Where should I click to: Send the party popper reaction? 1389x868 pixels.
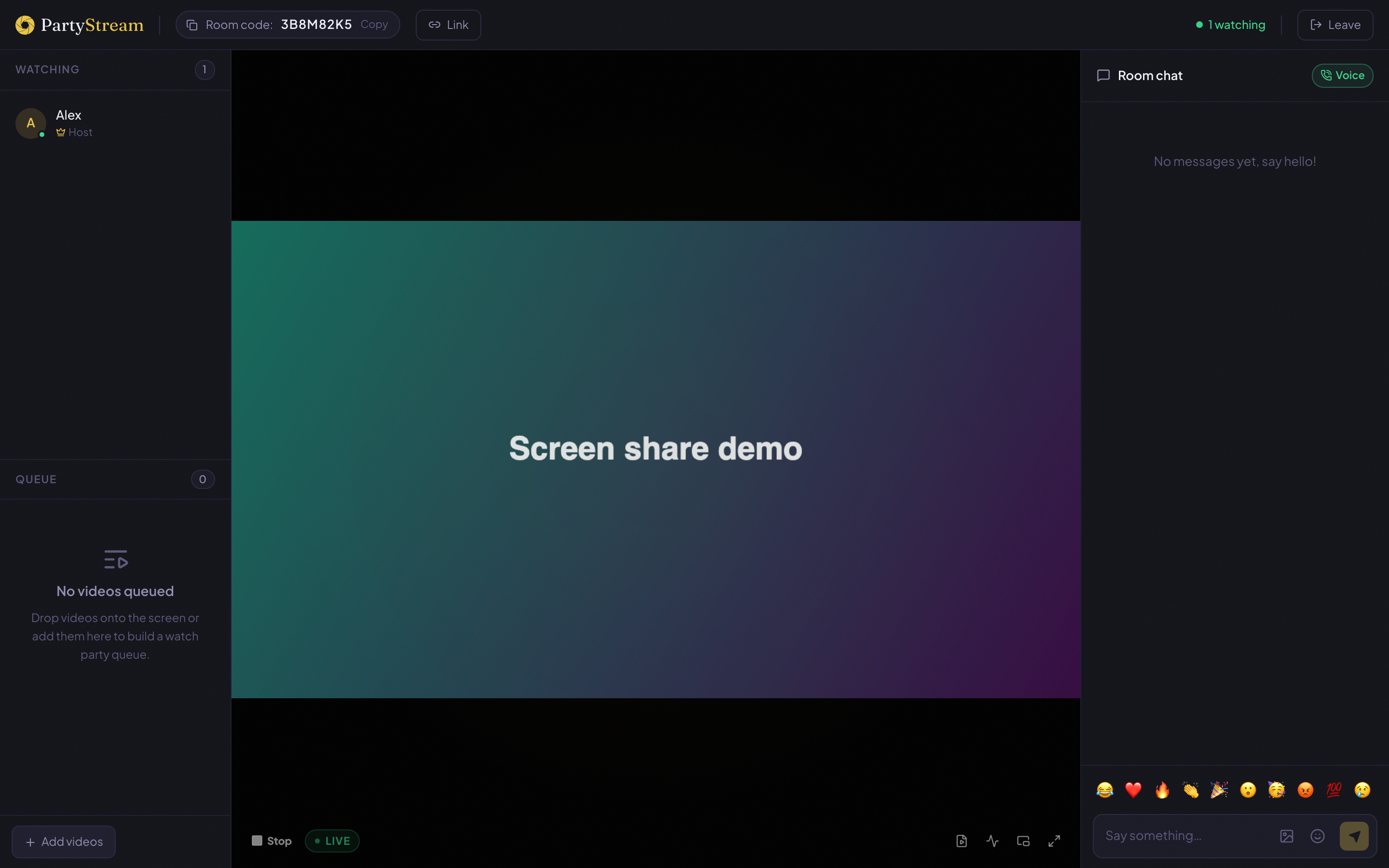pyautogui.click(x=1219, y=790)
